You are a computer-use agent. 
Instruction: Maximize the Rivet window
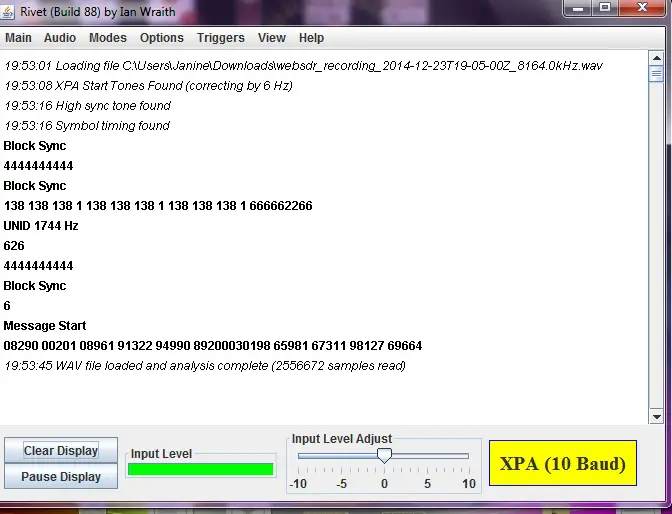(x=606, y=8)
